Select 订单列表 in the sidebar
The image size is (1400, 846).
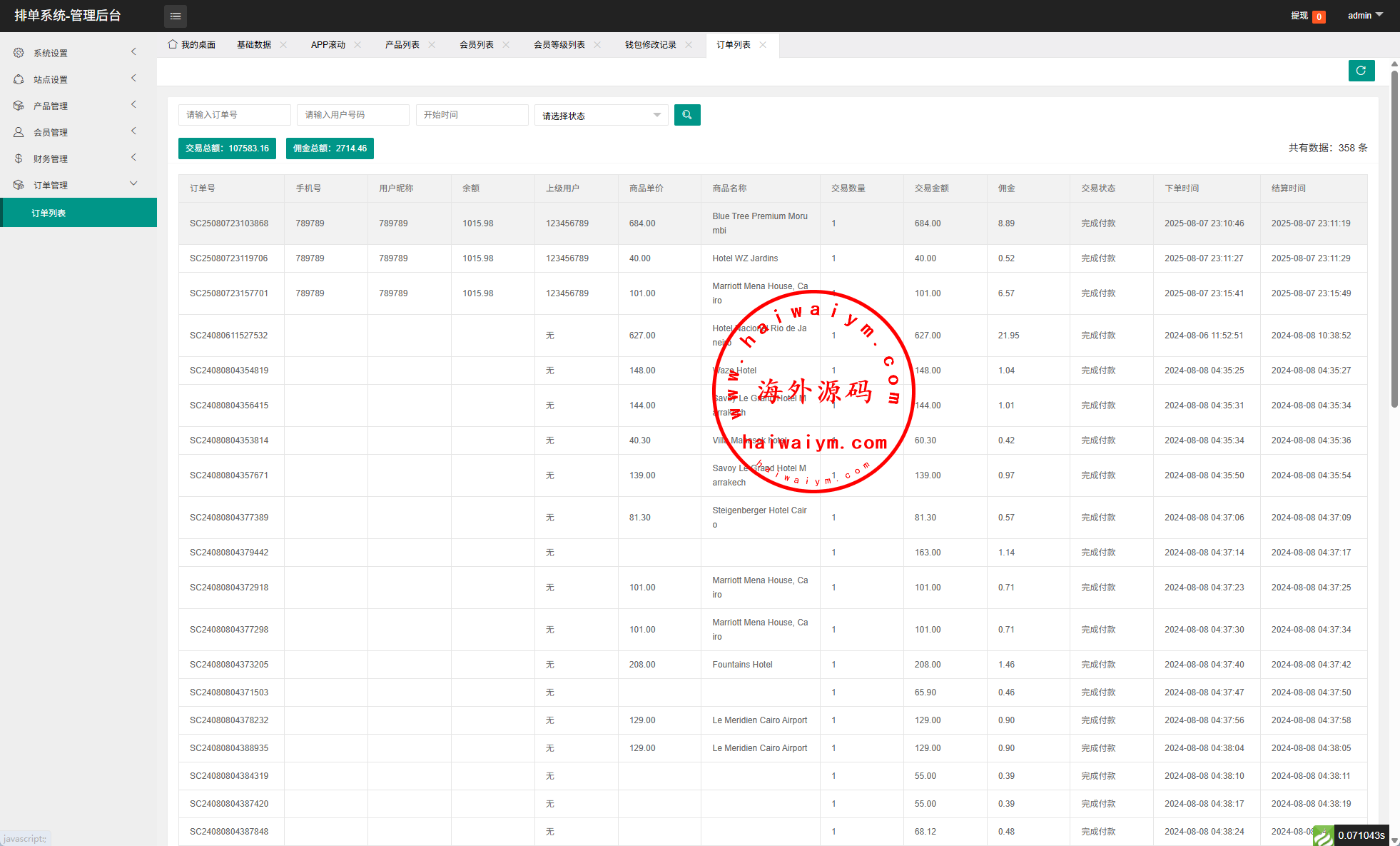click(49, 213)
